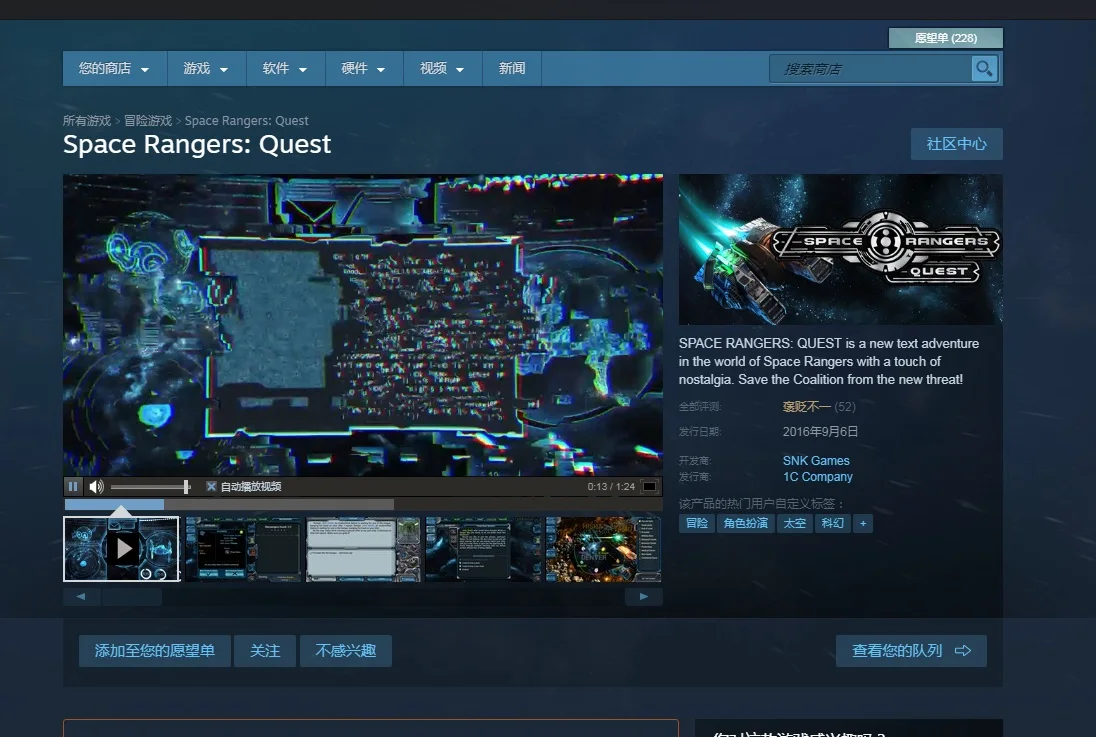Seek along the video progress bar

(x=363, y=504)
